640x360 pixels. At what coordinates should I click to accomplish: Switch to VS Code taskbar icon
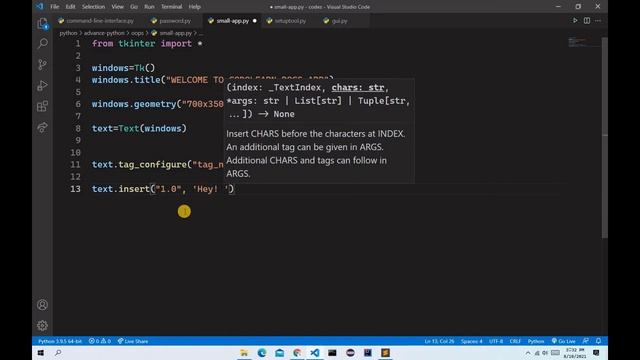(x=315, y=353)
